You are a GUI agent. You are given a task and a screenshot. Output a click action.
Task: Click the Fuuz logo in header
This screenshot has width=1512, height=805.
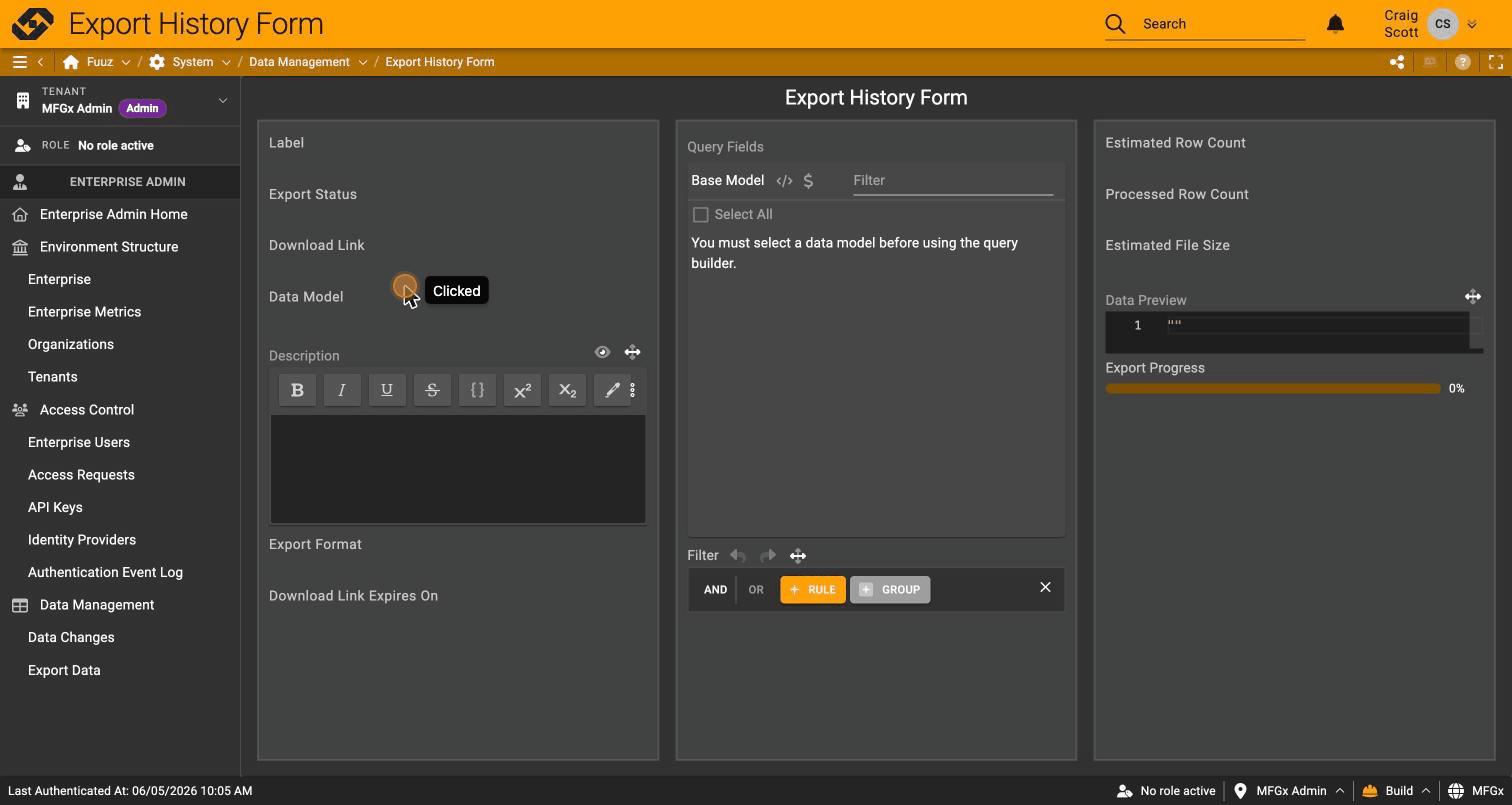tap(32, 23)
